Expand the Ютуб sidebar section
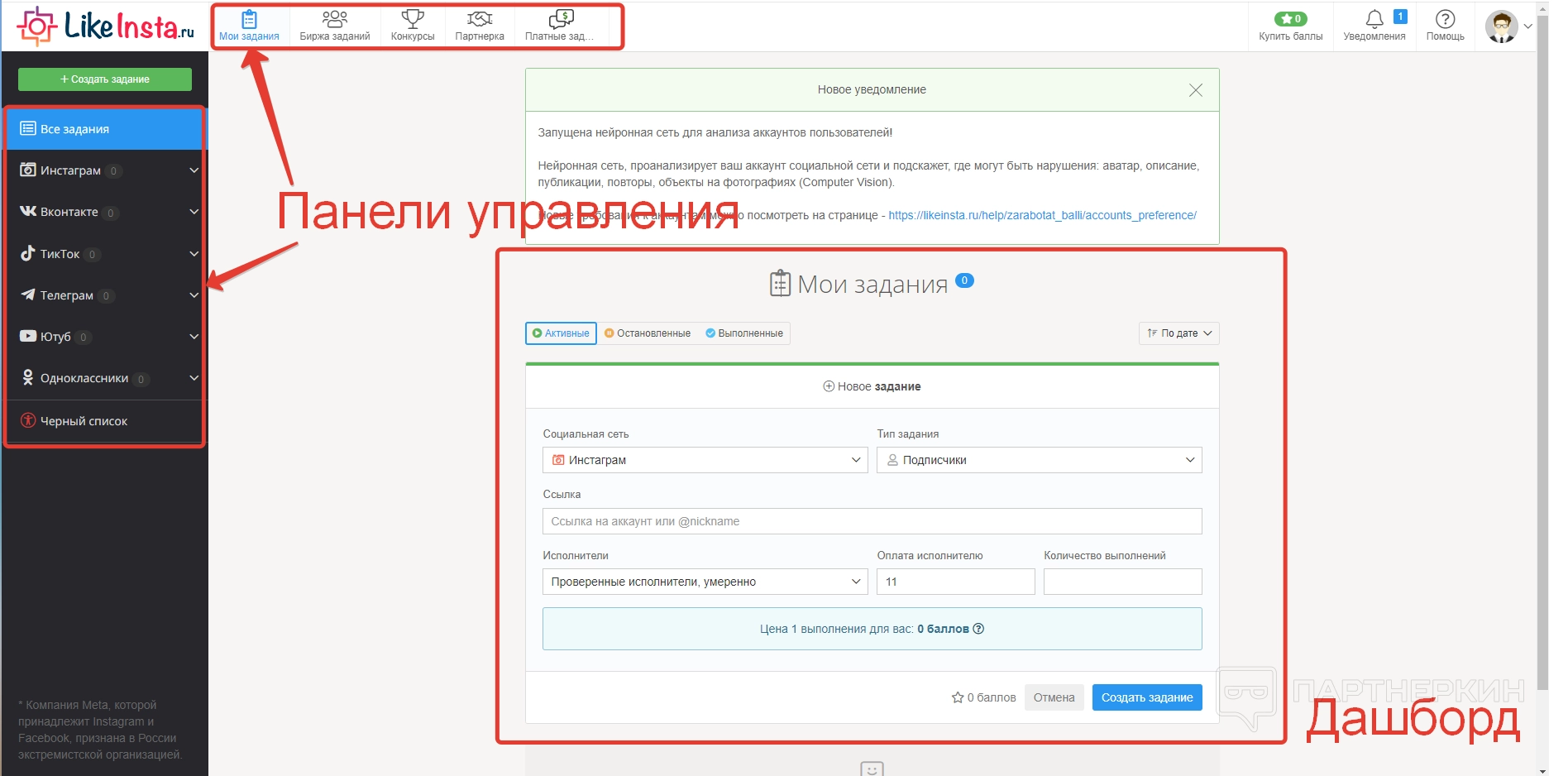The height and width of the screenshot is (776, 1568). [x=194, y=337]
